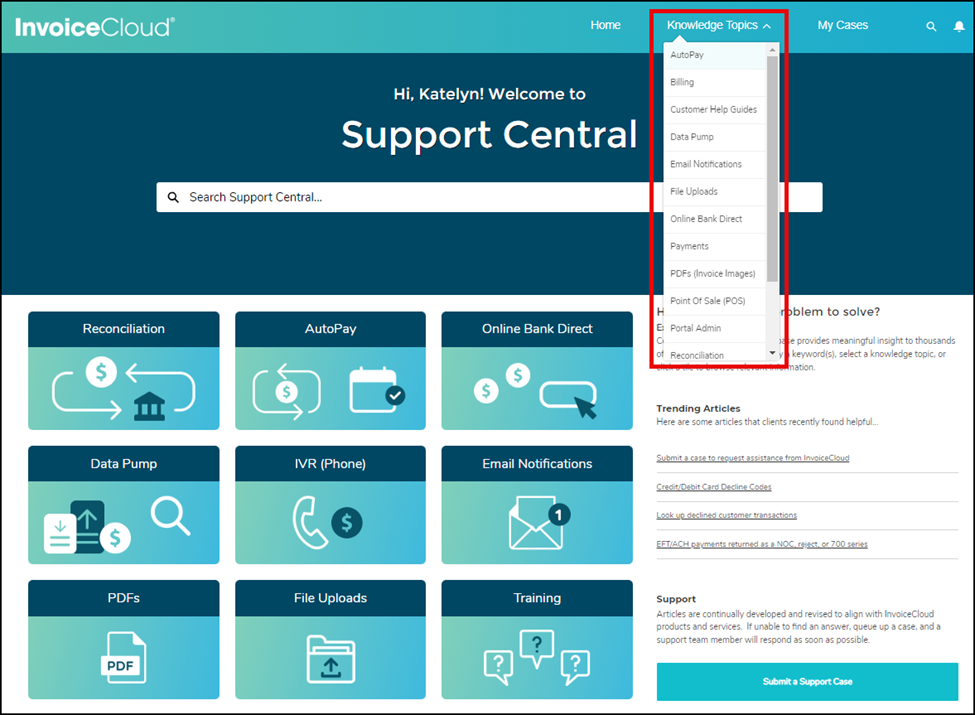Screen dimensions: 975x715
Task: Open EFT/ACH payments returned article link
Action: [x=762, y=544]
